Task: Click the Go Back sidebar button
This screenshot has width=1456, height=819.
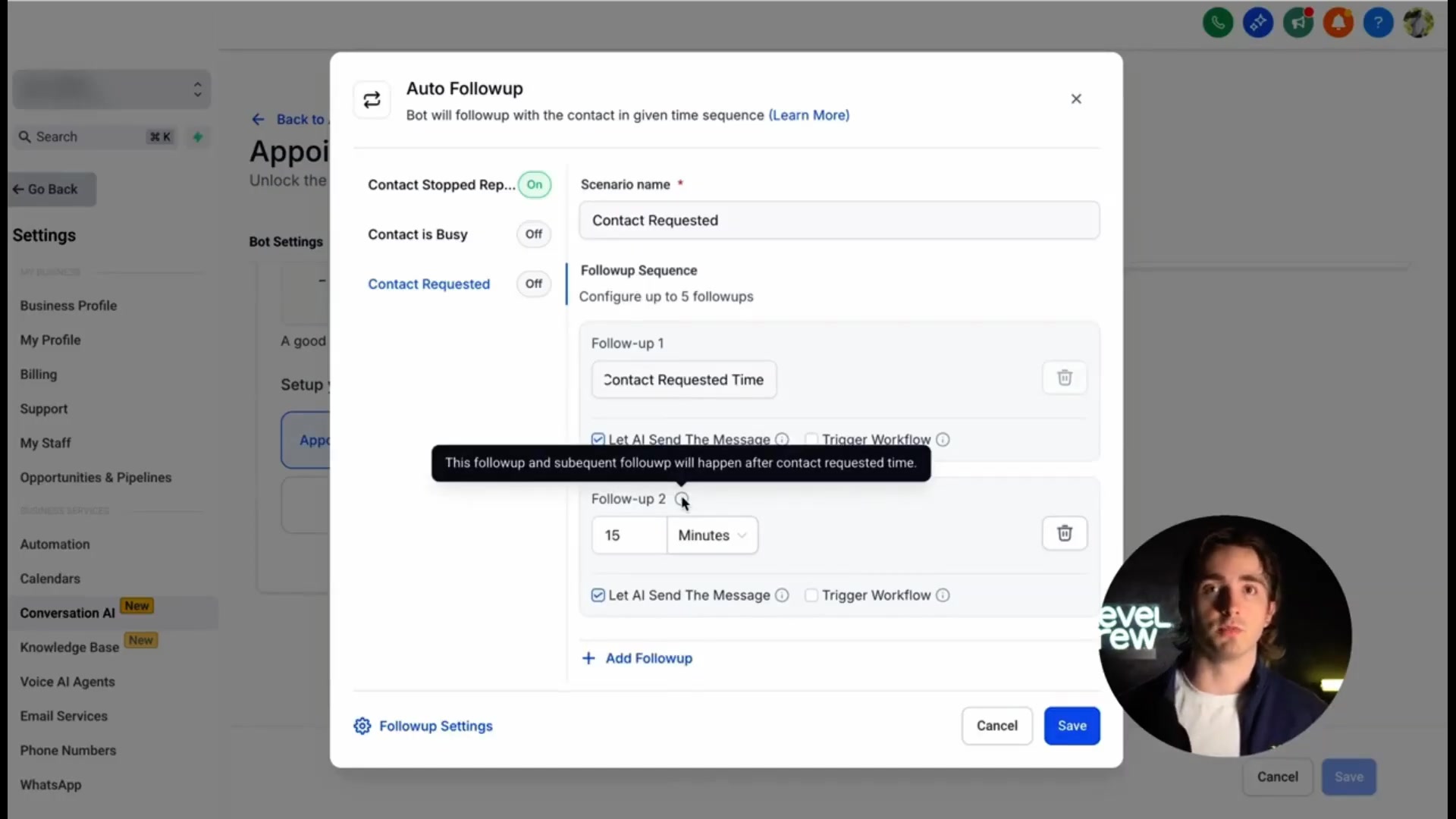Action: (52, 190)
